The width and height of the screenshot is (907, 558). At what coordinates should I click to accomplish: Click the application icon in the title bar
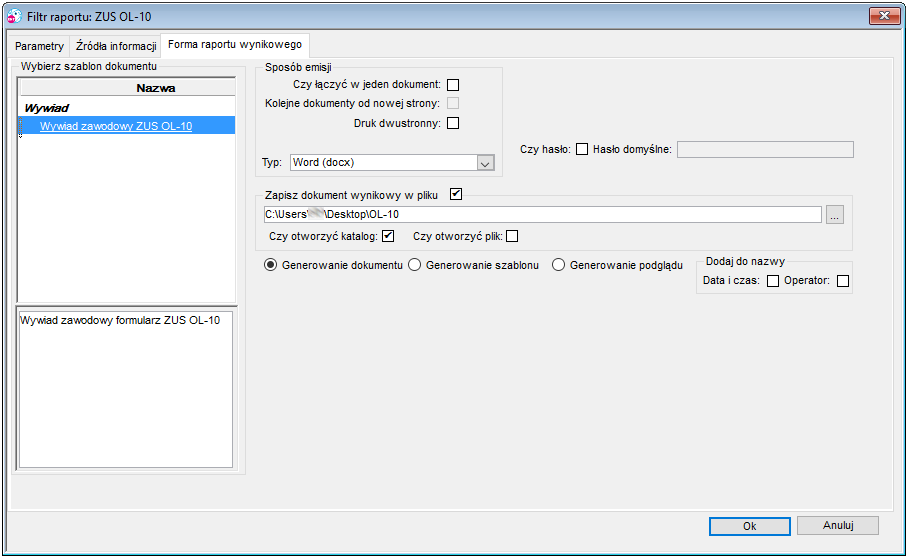pyautogui.click(x=14, y=16)
